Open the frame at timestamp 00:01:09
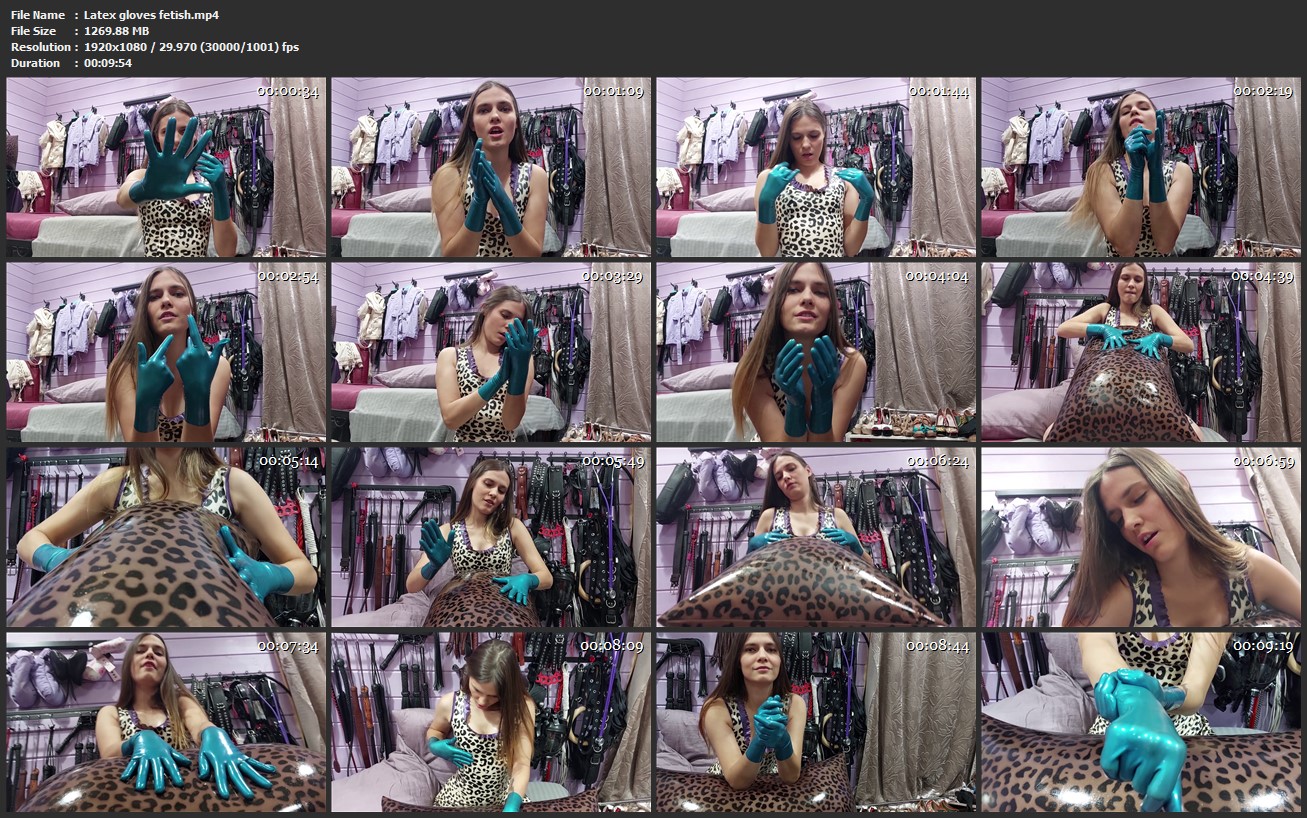The height and width of the screenshot is (818, 1307). pos(491,167)
